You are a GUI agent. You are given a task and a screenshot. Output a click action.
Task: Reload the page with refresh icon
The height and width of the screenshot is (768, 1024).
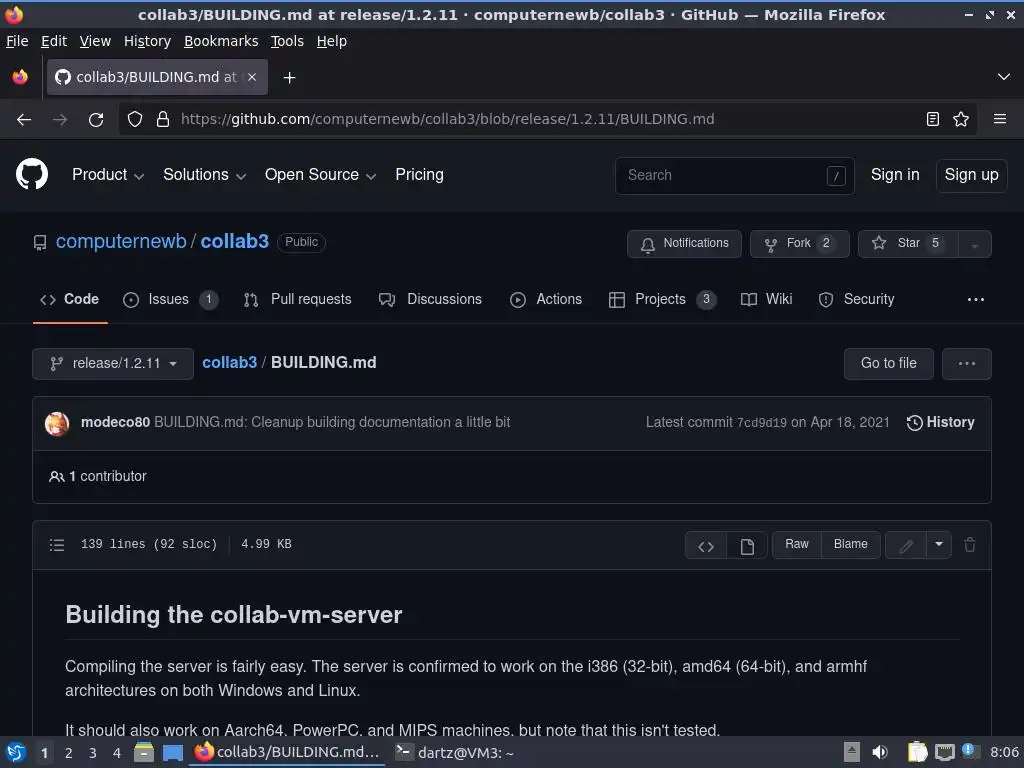coord(96,120)
